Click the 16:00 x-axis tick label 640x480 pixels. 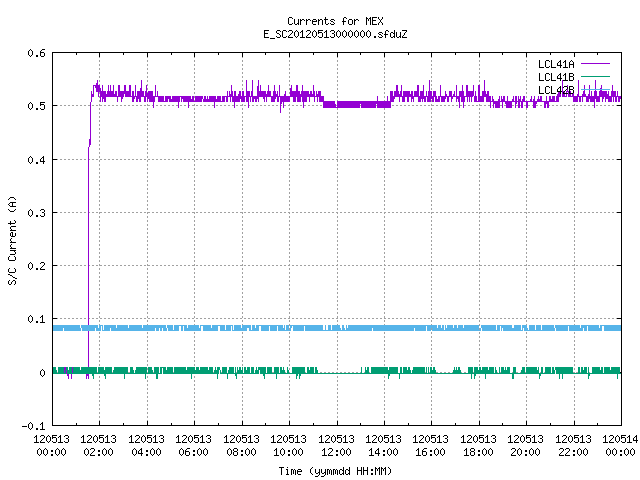(431, 452)
